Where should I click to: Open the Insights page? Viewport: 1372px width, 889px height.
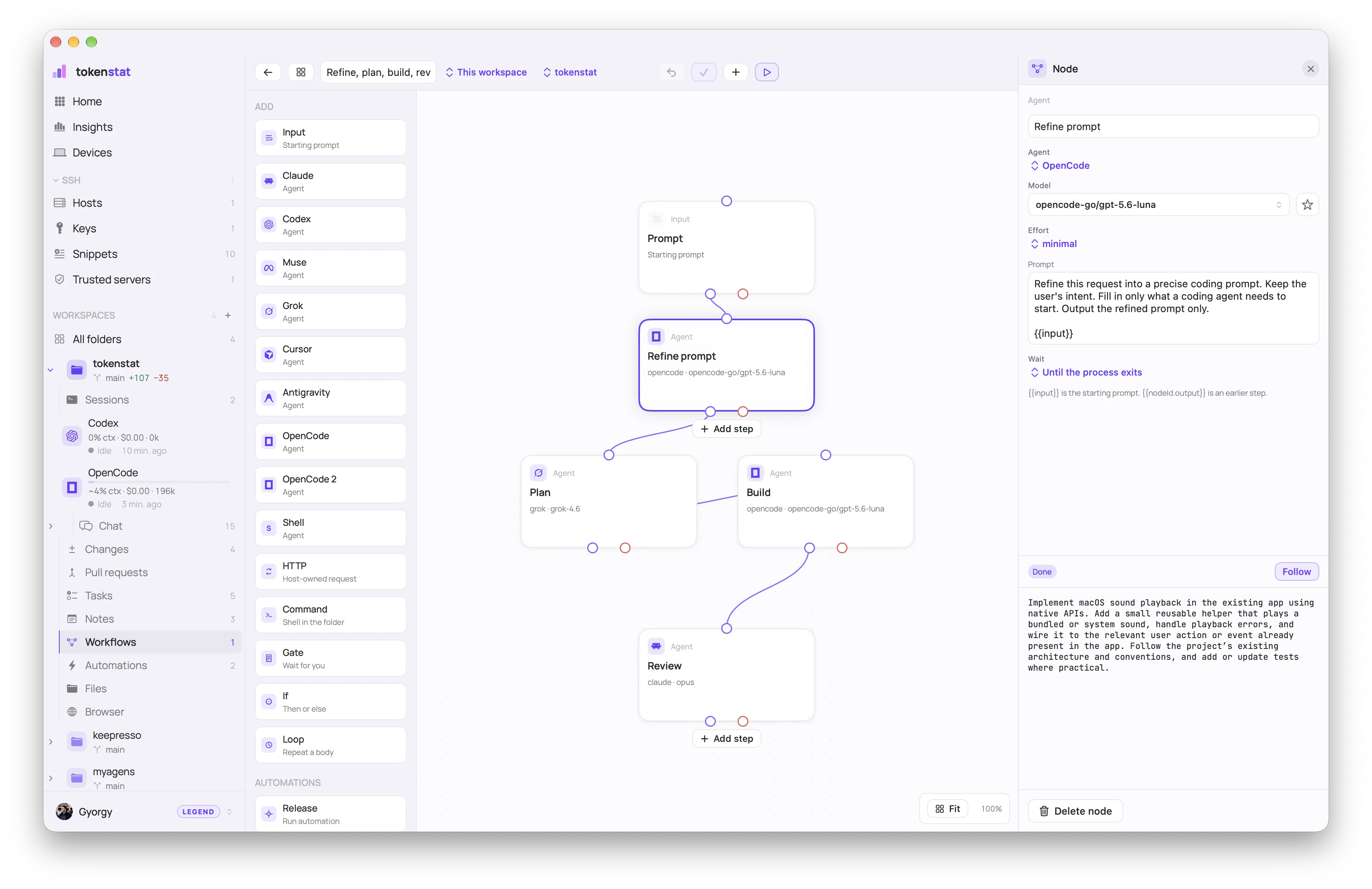tap(92, 127)
